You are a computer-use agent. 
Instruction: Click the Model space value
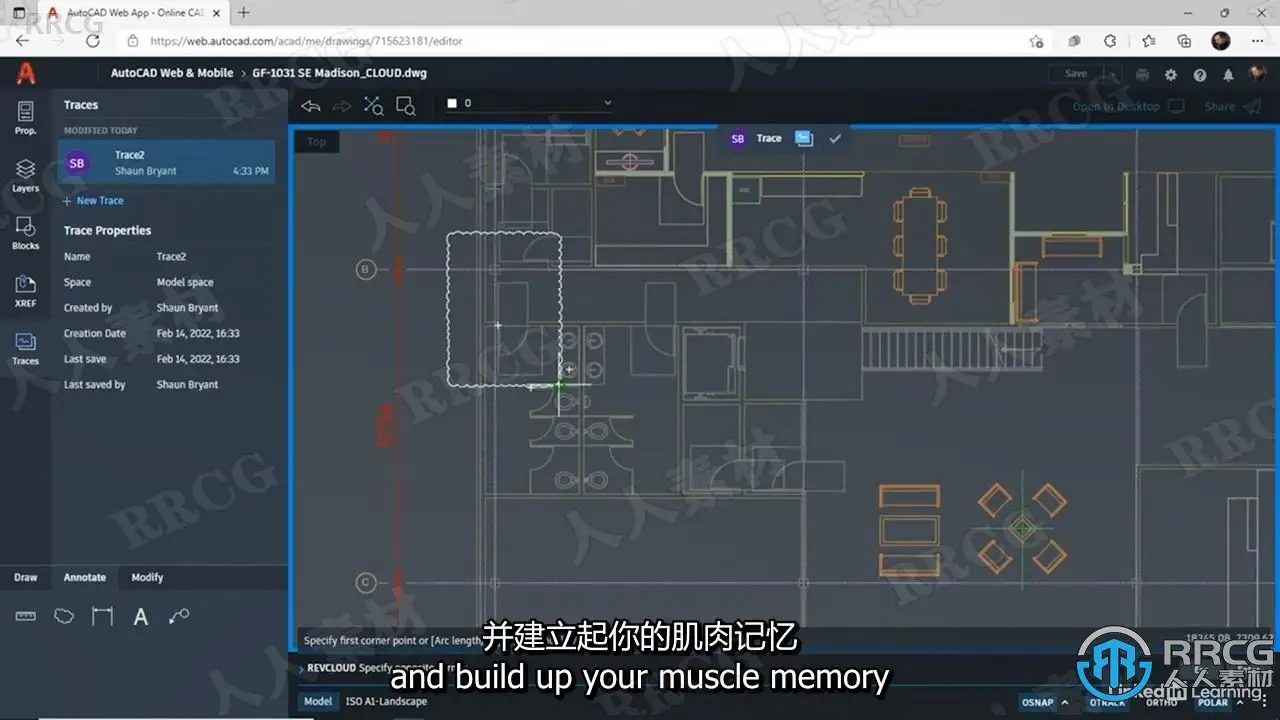(185, 283)
